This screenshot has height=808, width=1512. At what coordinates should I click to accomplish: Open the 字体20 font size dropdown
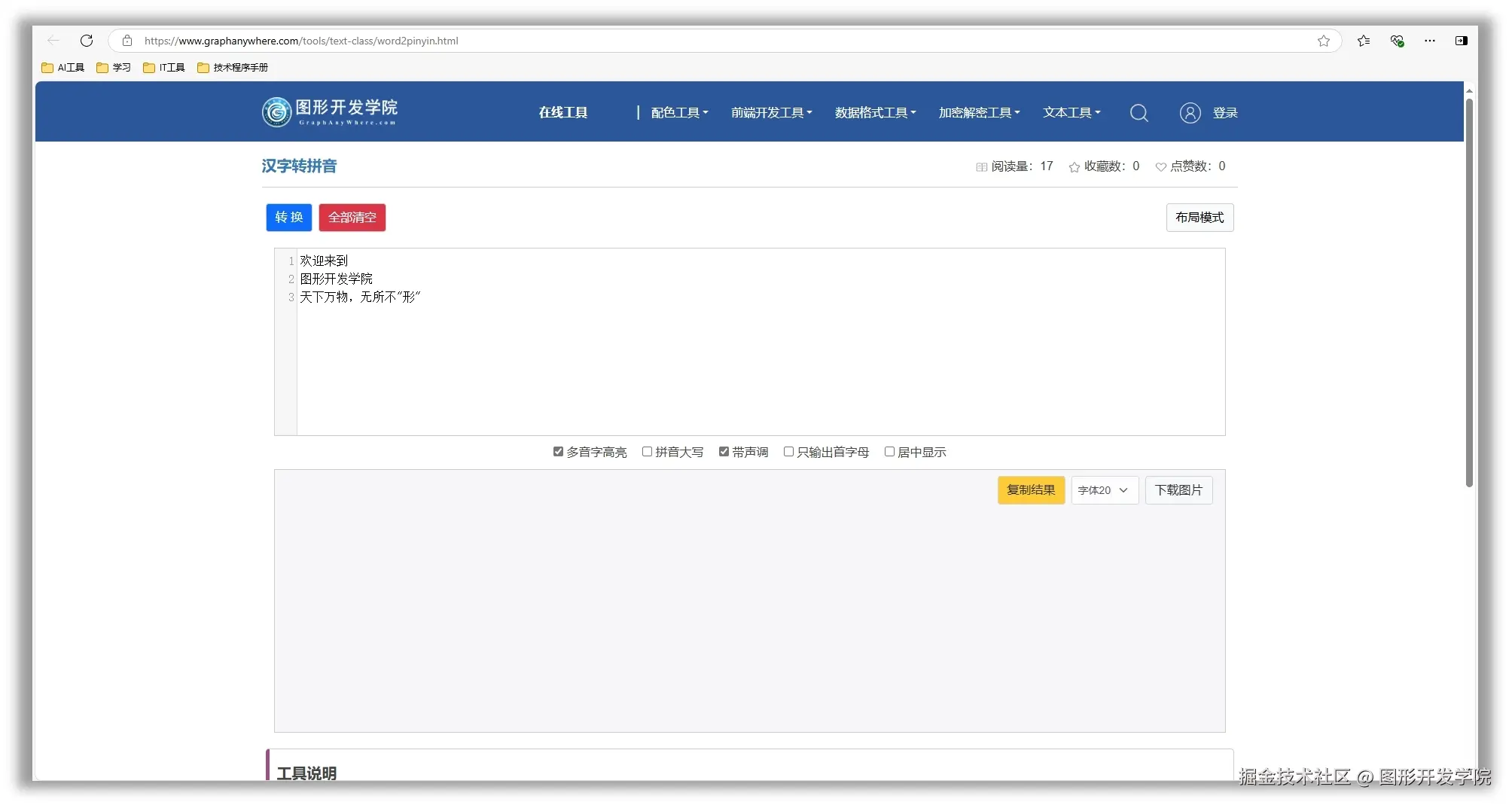tap(1104, 489)
